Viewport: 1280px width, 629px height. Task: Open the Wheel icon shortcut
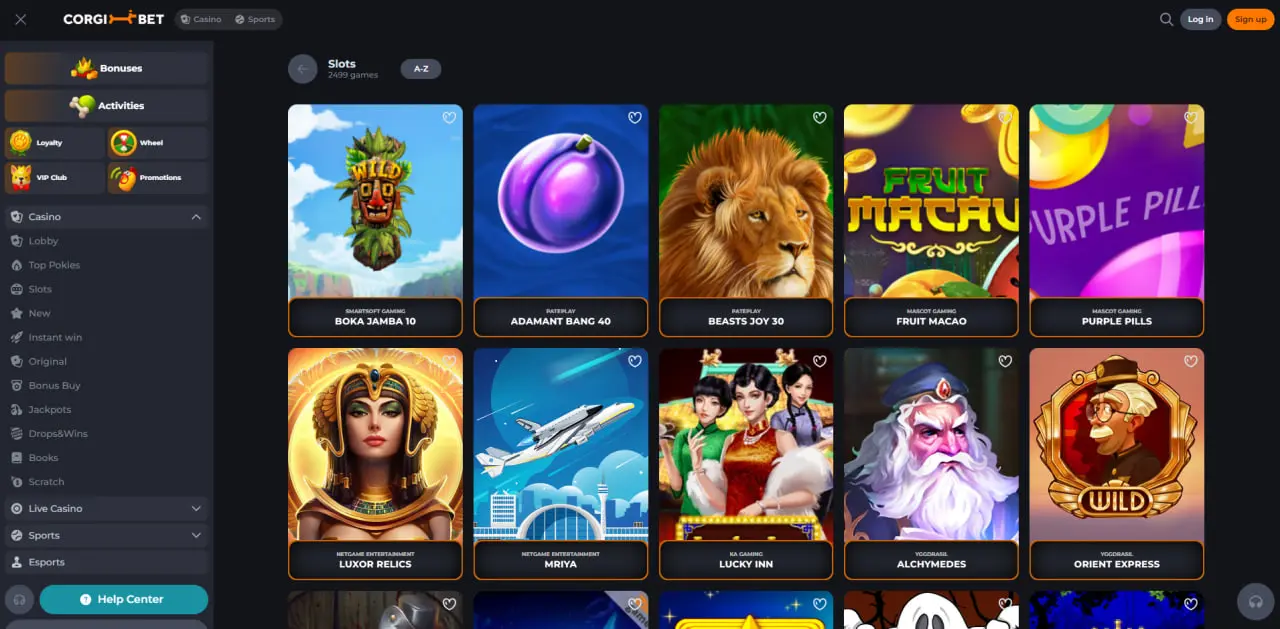coord(123,143)
